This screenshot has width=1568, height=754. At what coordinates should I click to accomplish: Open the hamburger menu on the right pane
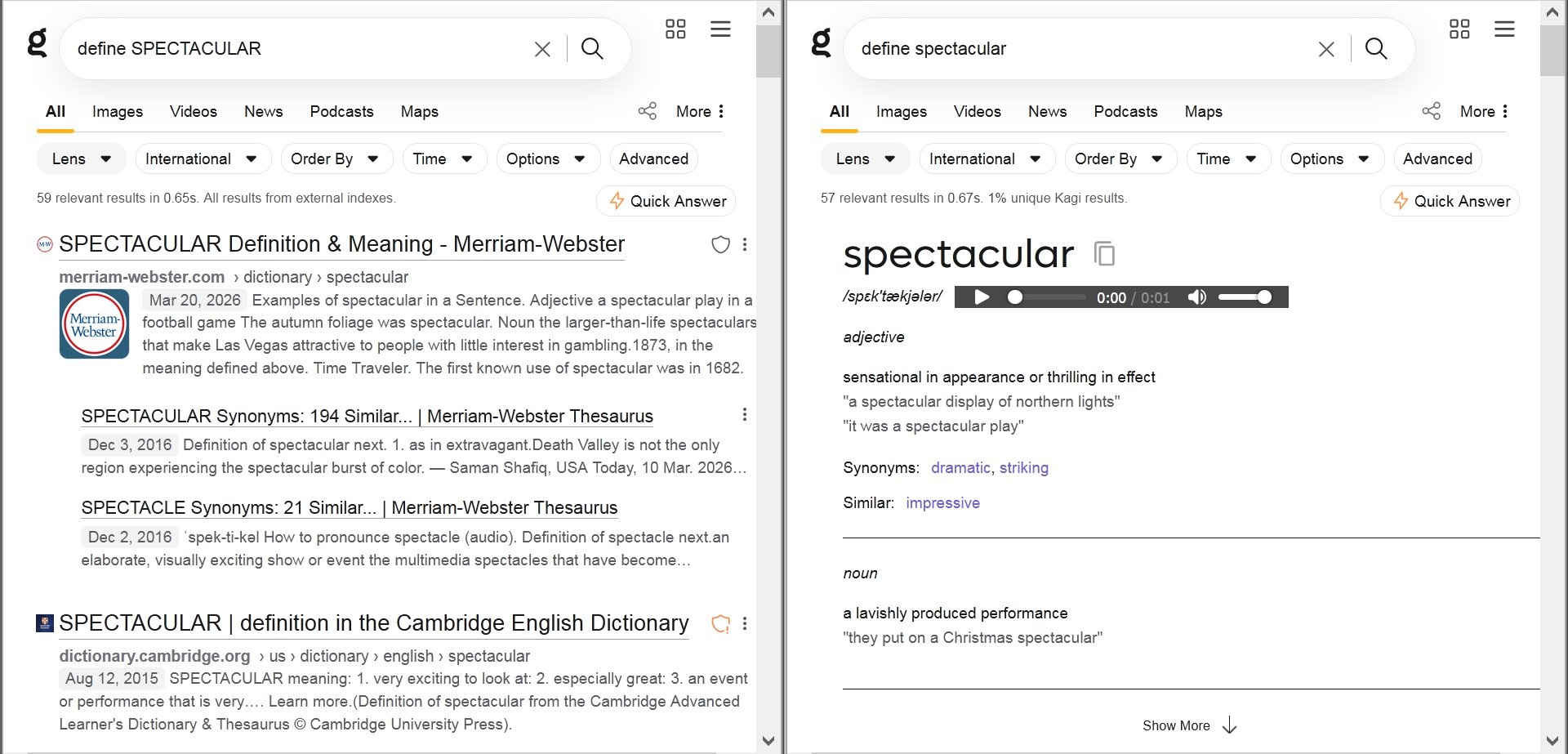click(1505, 29)
